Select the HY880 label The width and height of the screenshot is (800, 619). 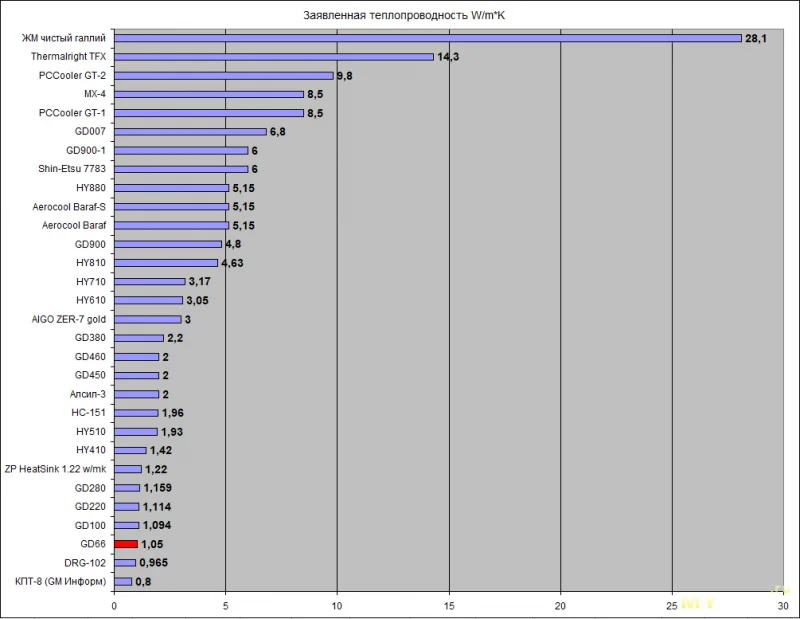point(91,187)
